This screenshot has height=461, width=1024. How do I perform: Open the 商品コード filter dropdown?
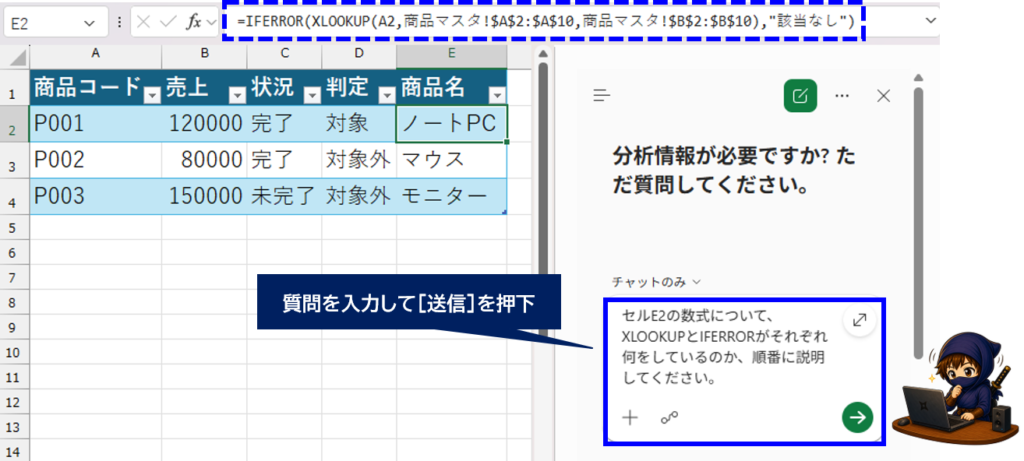(152, 96)
